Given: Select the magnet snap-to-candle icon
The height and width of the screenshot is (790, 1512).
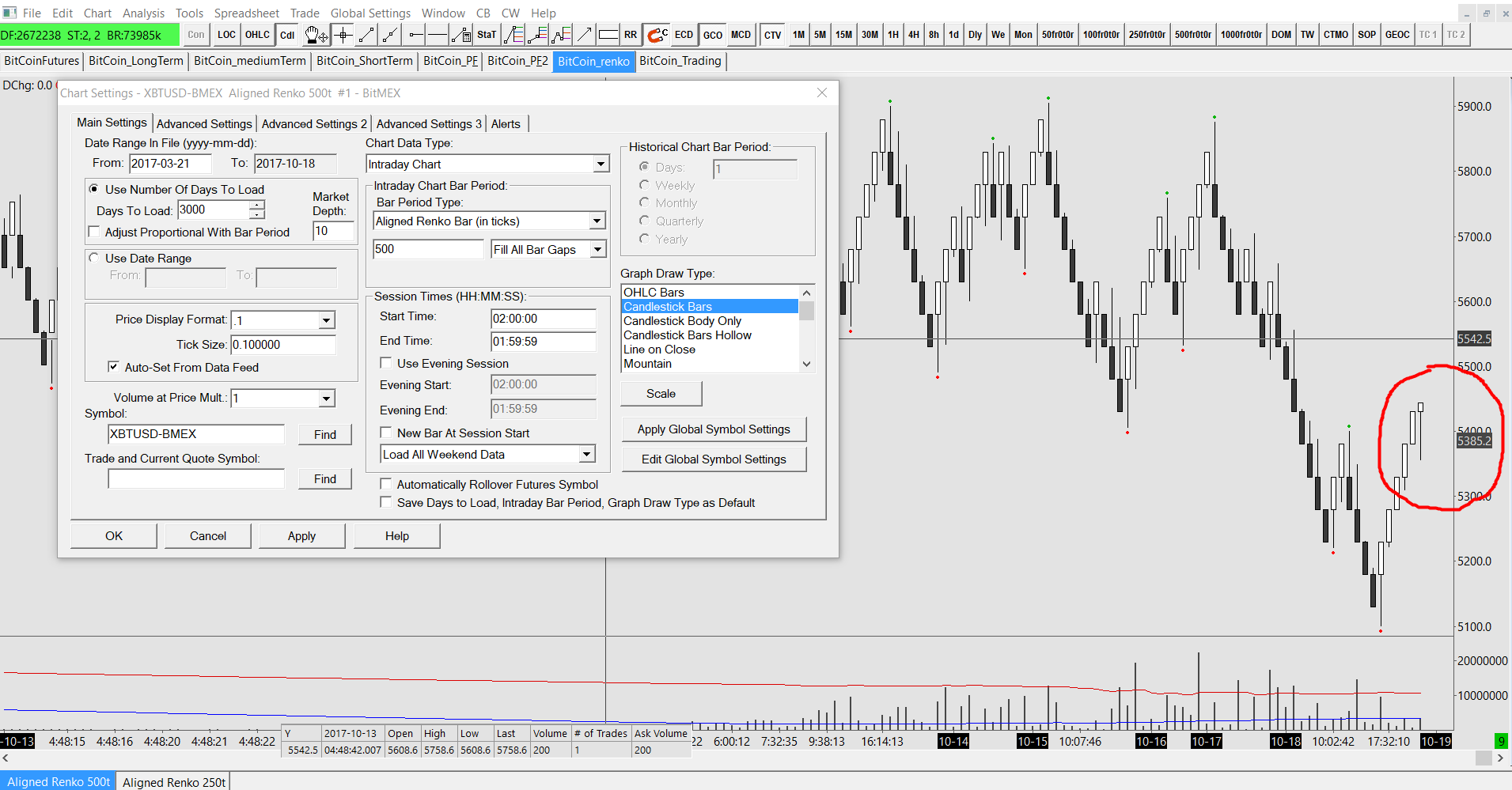Looking at the screenshot, I should (x=657, y=35).
